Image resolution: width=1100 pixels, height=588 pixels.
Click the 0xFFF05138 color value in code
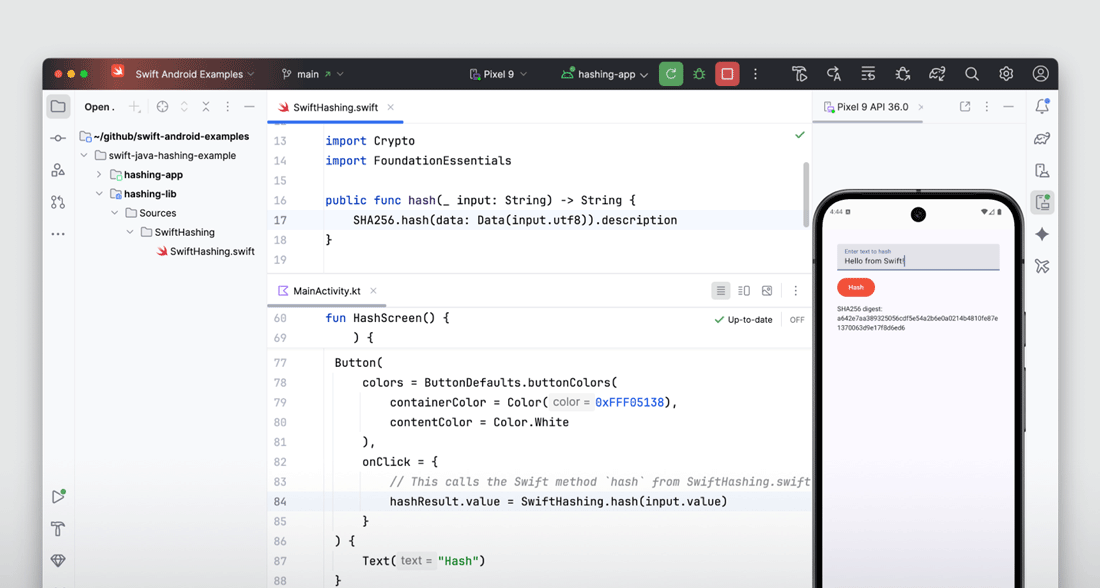[x=635, y=402]
